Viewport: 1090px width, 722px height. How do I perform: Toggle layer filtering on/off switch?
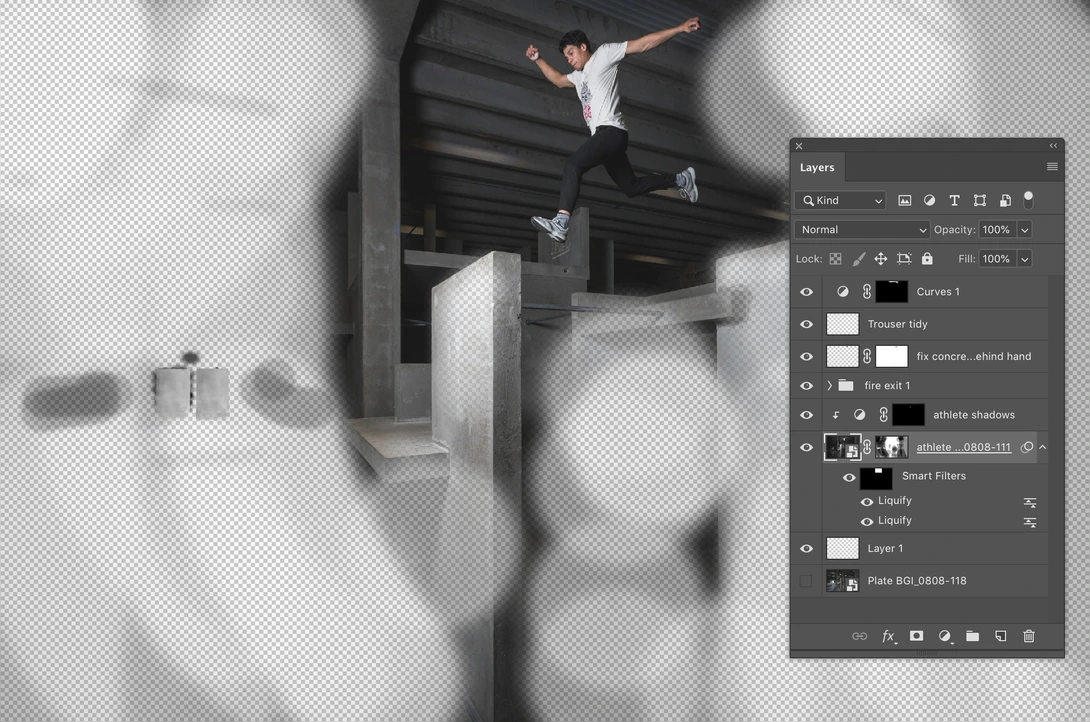point(1029,199)
